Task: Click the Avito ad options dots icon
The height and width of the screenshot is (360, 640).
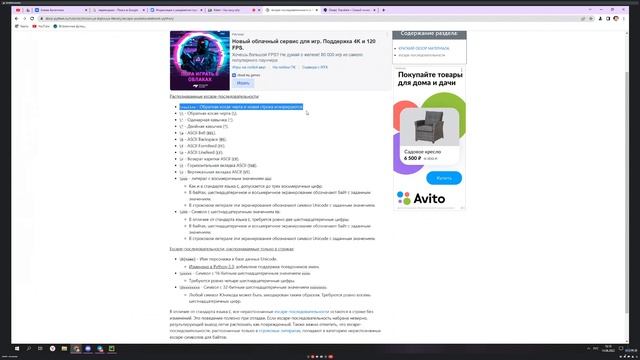Action: (462, 70)
